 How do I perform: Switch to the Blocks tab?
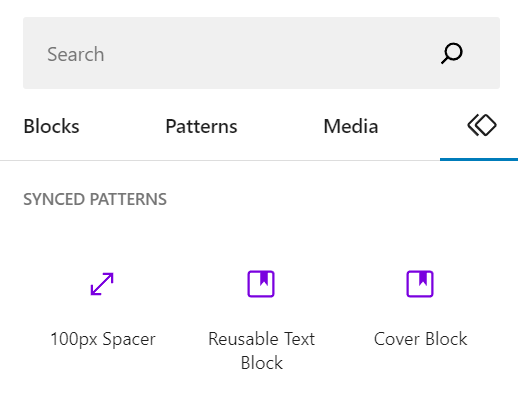click(x=51, y=126)
